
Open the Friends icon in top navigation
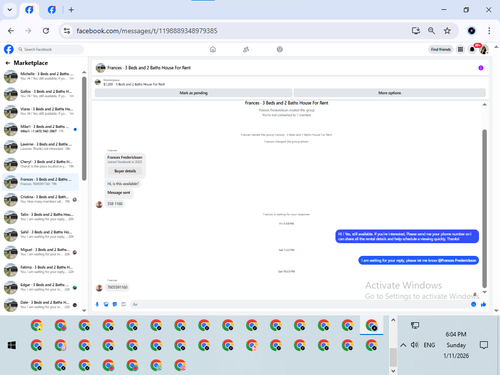coord(246,49)
